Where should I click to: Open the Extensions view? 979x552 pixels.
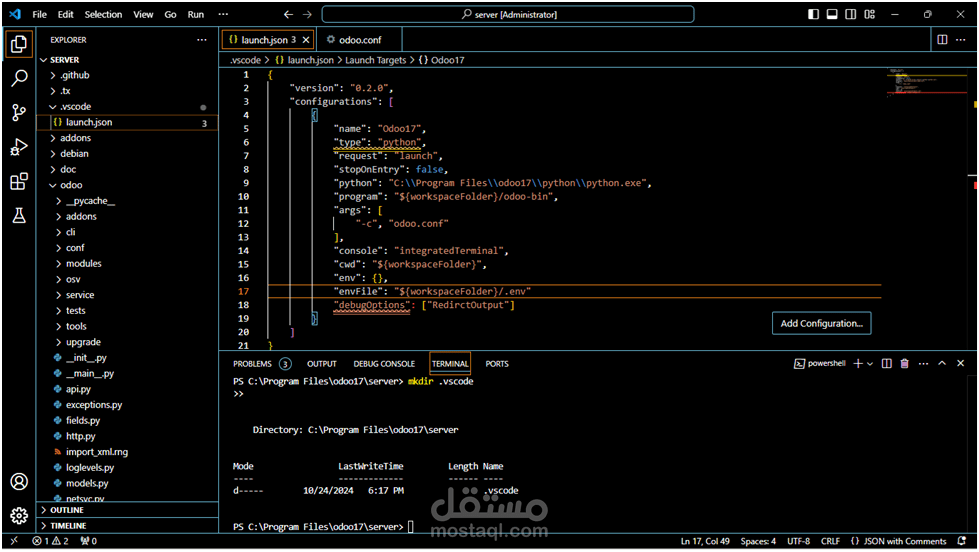19,181
